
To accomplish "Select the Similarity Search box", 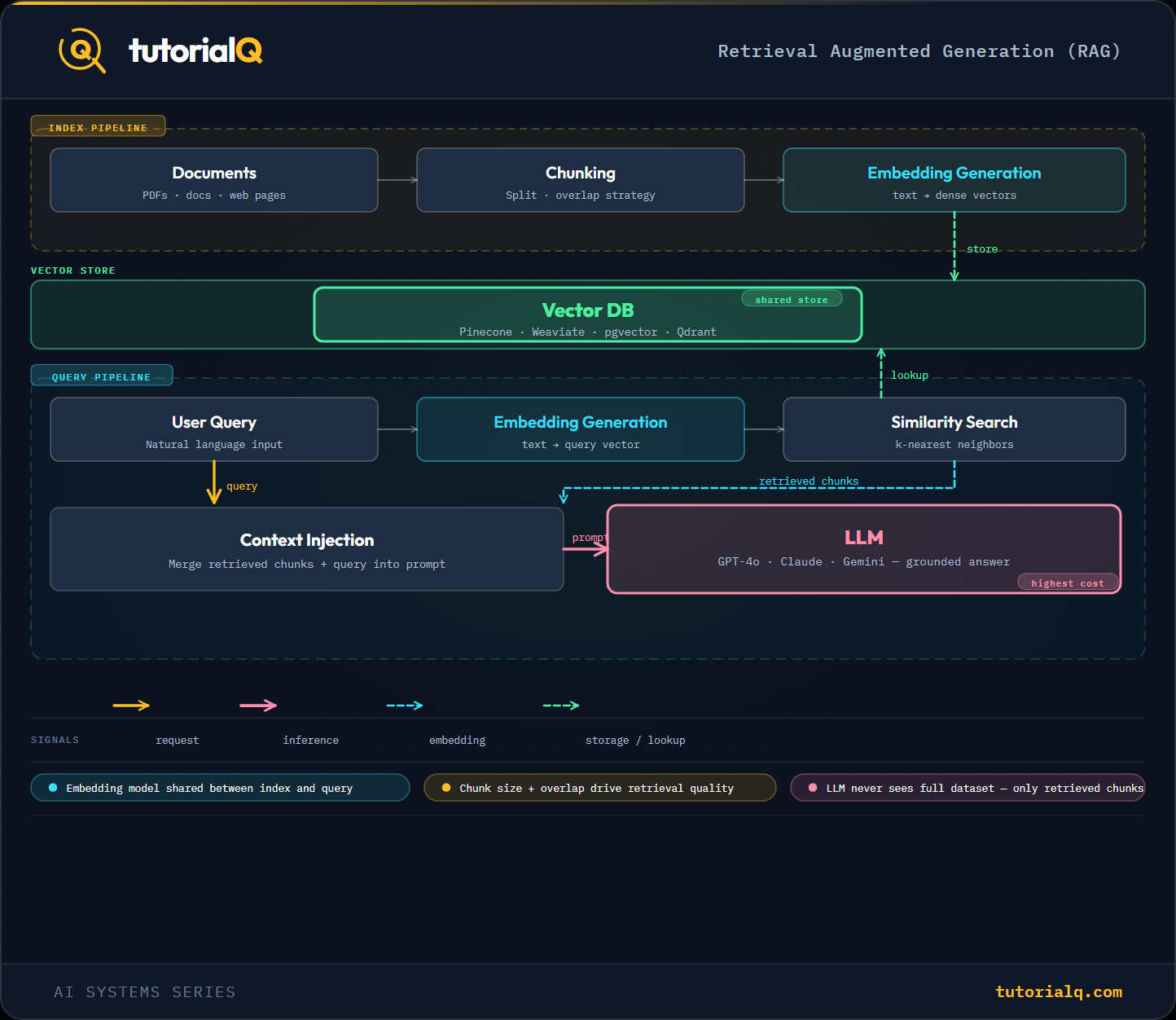I will click(x=954, y=429).
